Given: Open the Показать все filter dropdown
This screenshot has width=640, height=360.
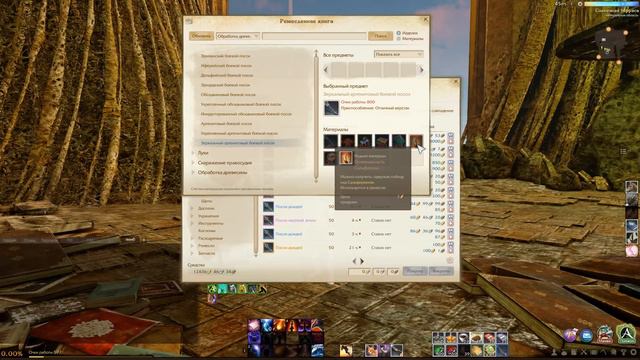Looking at the screenshot, I should tap(398, 54).
